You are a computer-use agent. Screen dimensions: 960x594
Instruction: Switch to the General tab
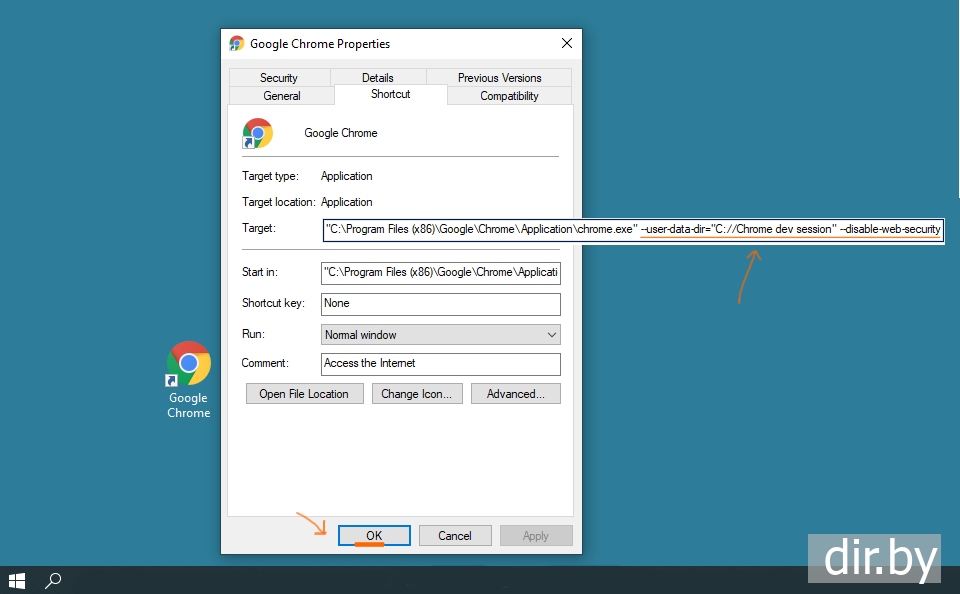282,96
